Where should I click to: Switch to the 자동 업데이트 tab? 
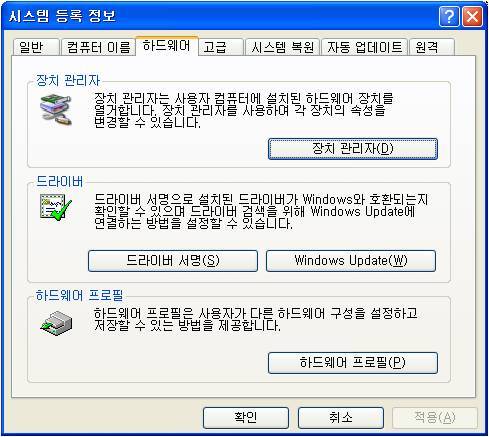point(364,47)
